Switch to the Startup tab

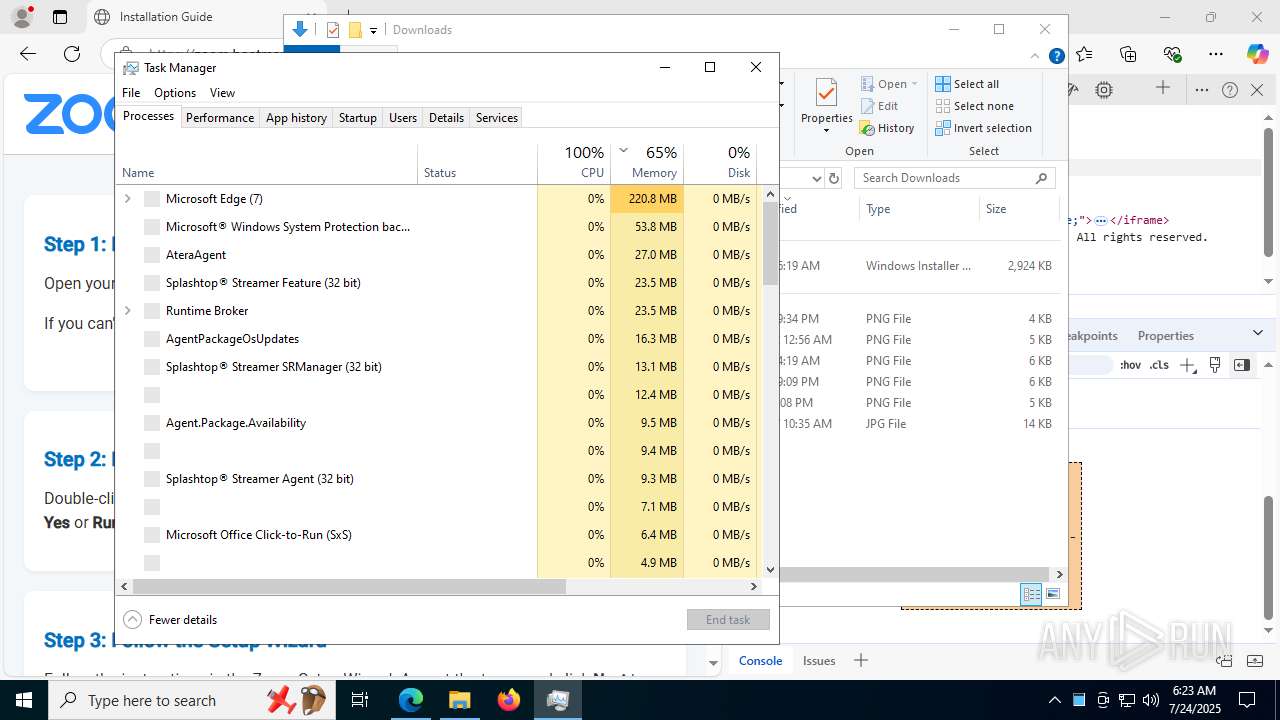coord(357,118)
